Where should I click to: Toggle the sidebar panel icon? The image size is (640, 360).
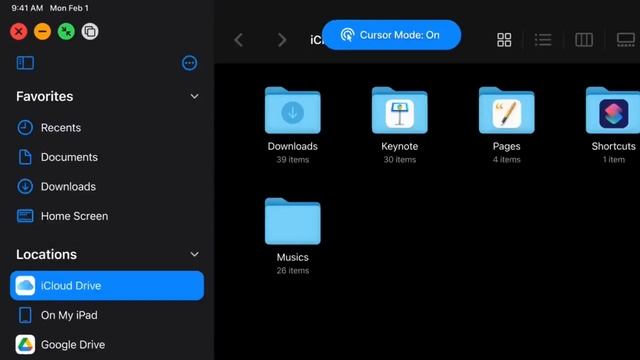[x=25, y=63]
